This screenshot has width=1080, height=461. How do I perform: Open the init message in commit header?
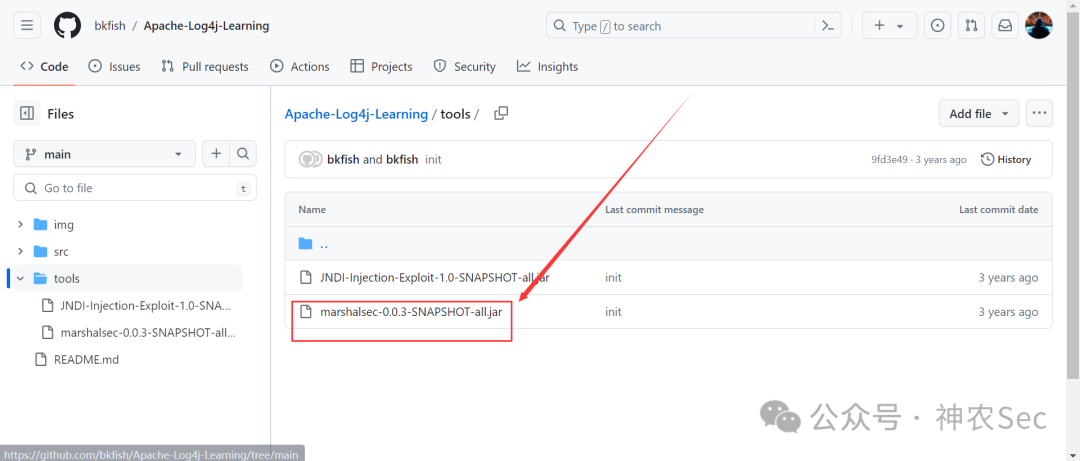click(x=433, y=159)
